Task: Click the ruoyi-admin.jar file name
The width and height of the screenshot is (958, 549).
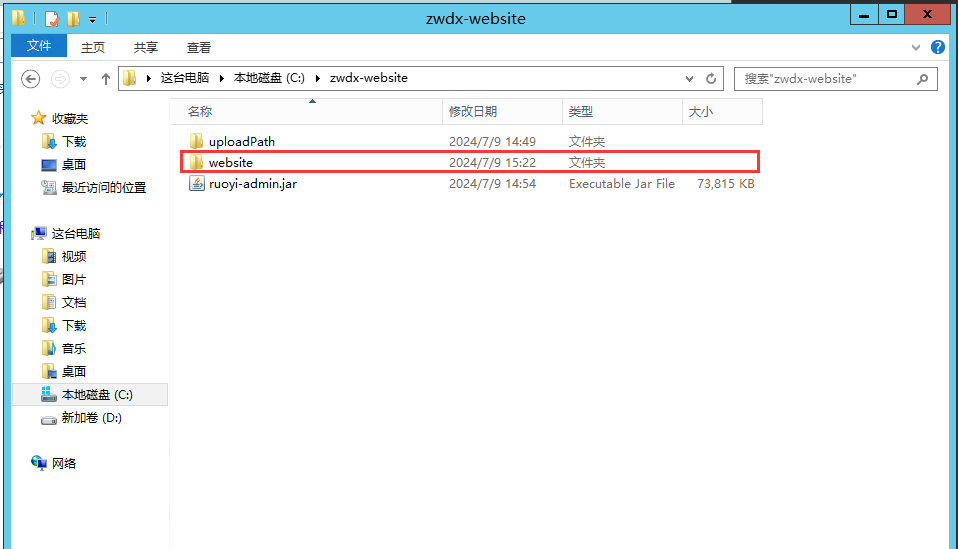Action: [253, 184]
